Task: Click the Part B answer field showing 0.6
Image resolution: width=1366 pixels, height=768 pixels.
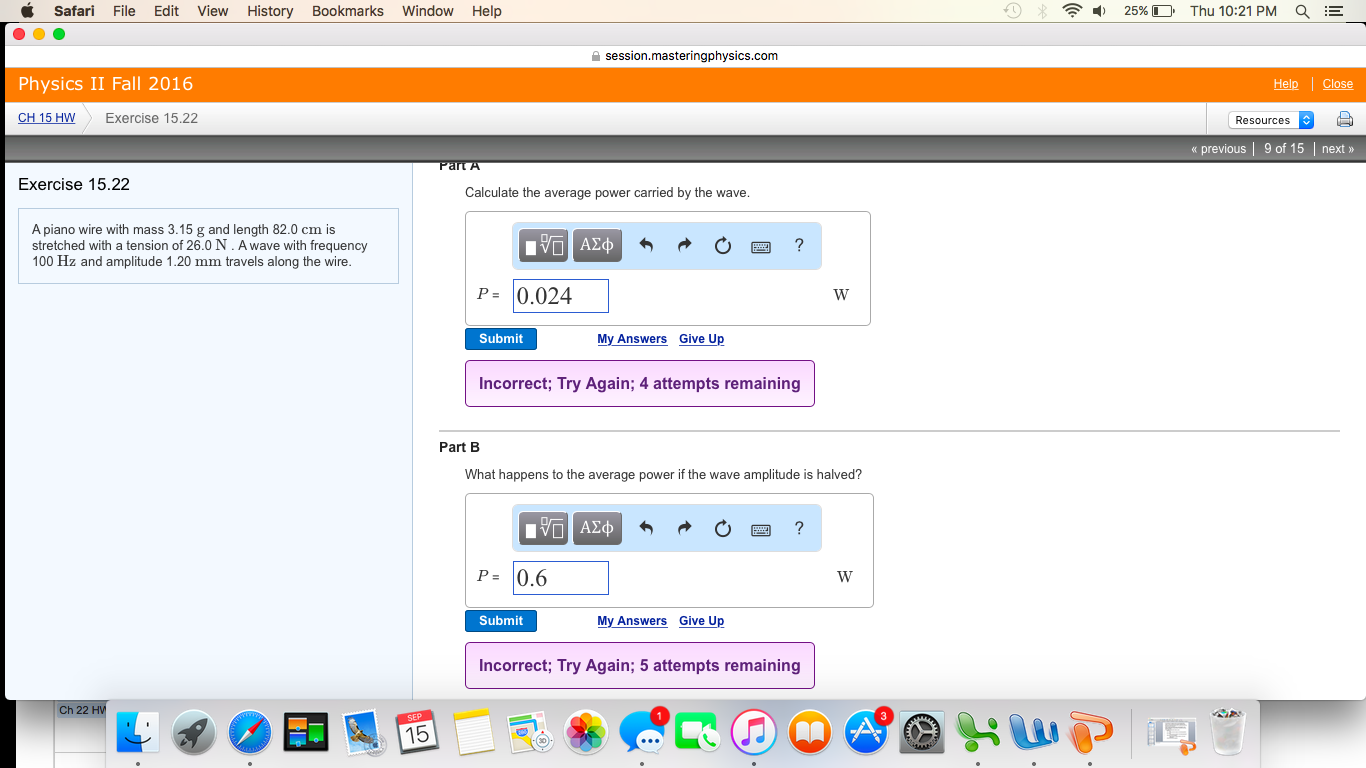Action: point(561,578)
